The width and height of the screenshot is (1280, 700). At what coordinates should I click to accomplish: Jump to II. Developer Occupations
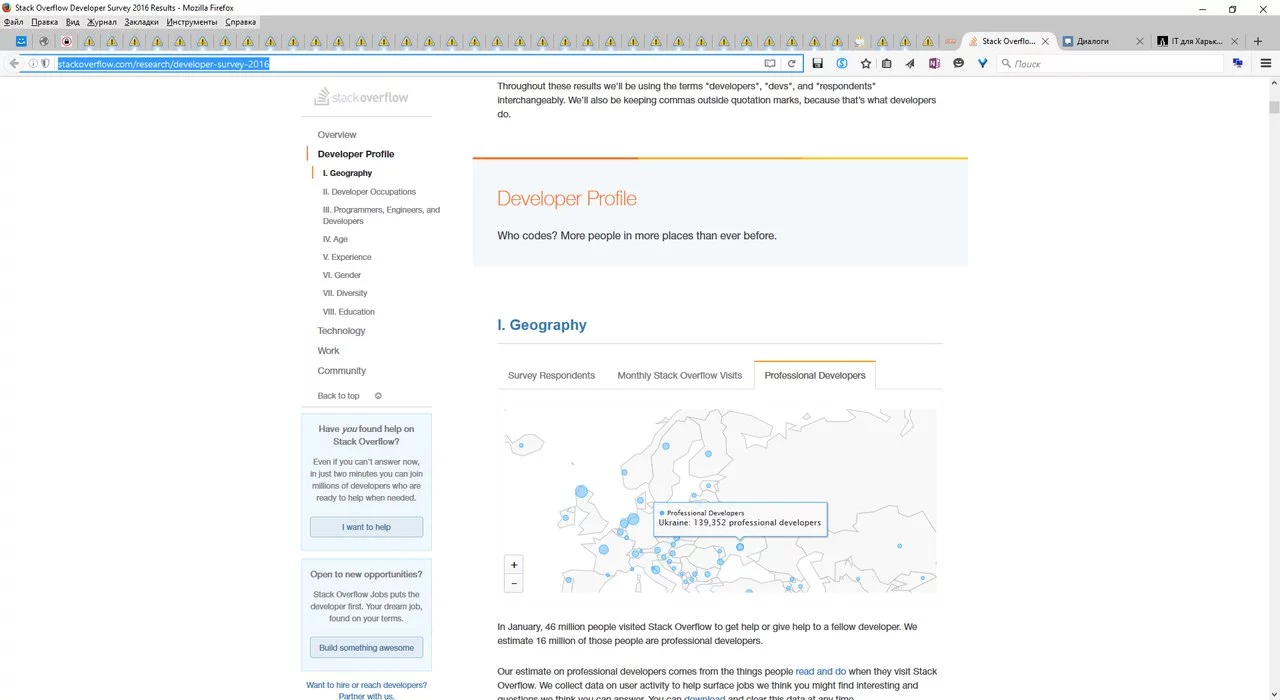pyautogui.click(x=369, y=192)
